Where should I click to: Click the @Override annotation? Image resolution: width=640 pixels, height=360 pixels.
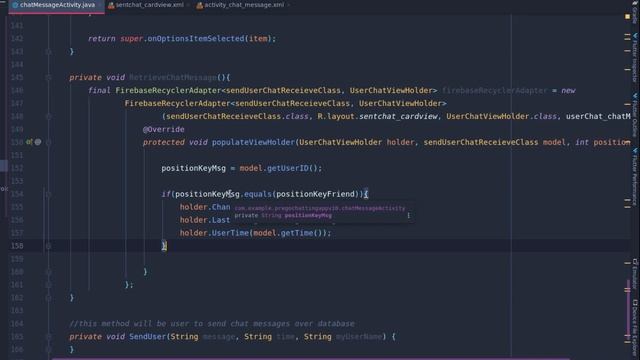163,129
